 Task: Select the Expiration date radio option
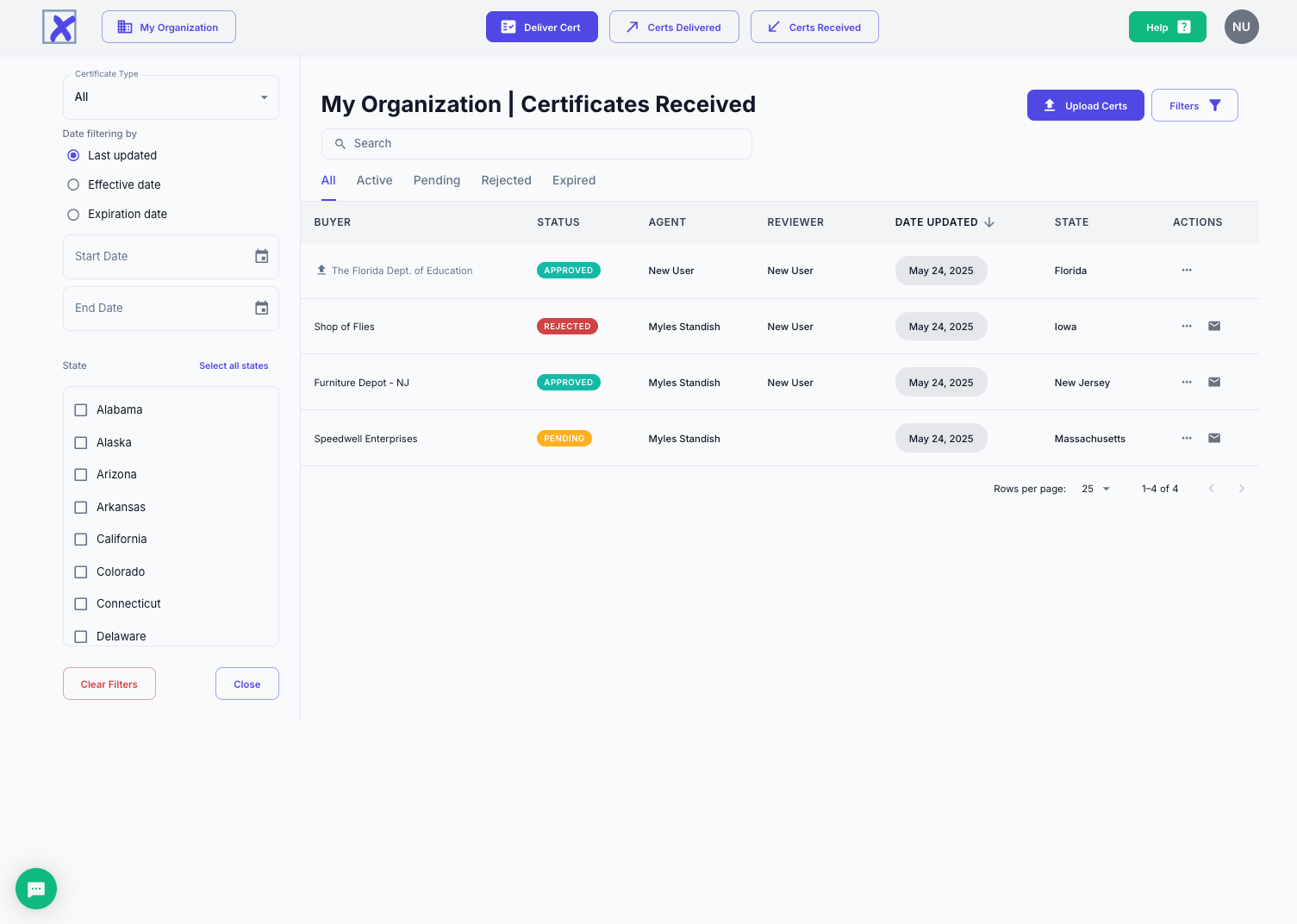[73, 214]
